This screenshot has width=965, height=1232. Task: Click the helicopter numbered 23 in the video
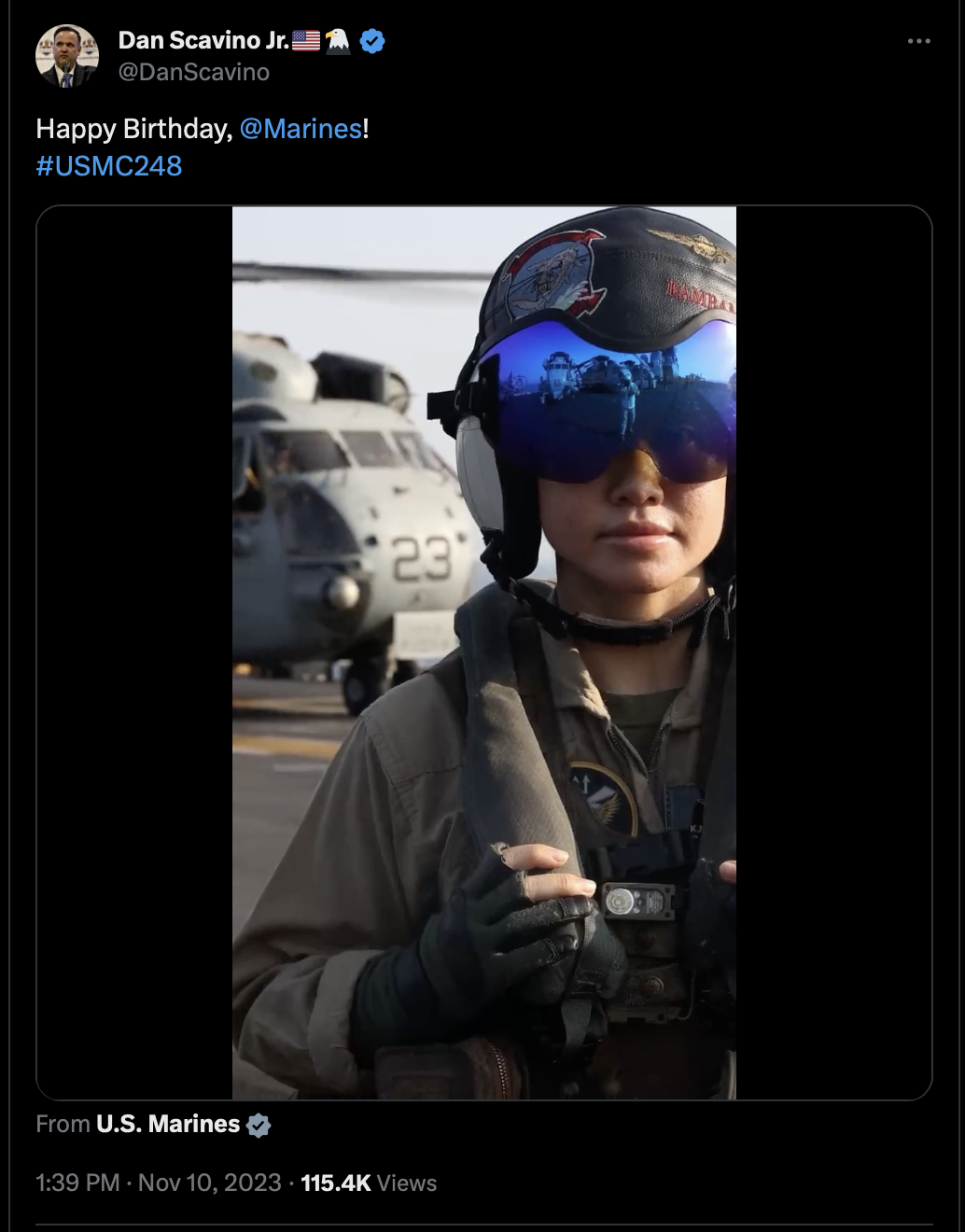point(350,523)
